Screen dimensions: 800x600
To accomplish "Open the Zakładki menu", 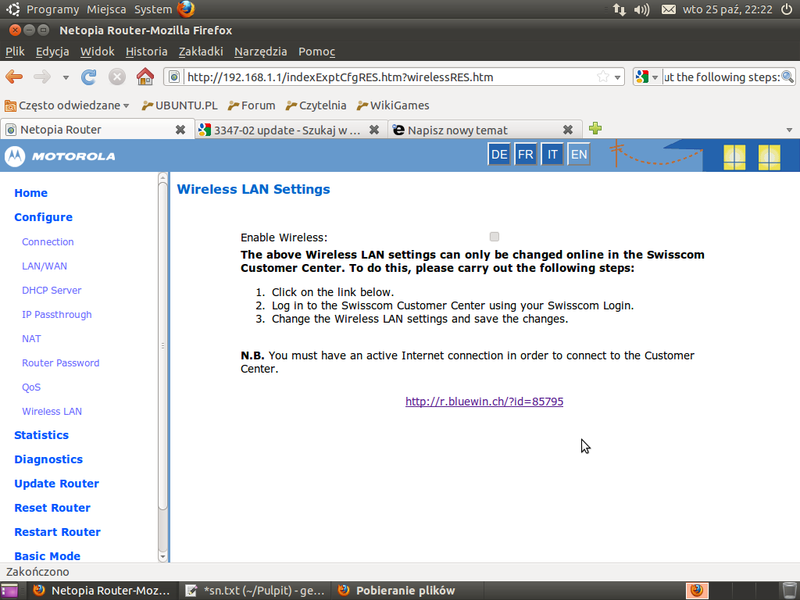I will (201, 52).
